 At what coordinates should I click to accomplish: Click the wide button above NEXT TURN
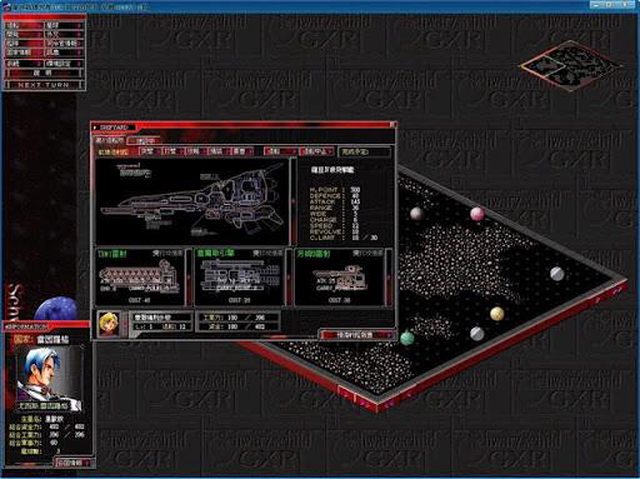[42, 73]
